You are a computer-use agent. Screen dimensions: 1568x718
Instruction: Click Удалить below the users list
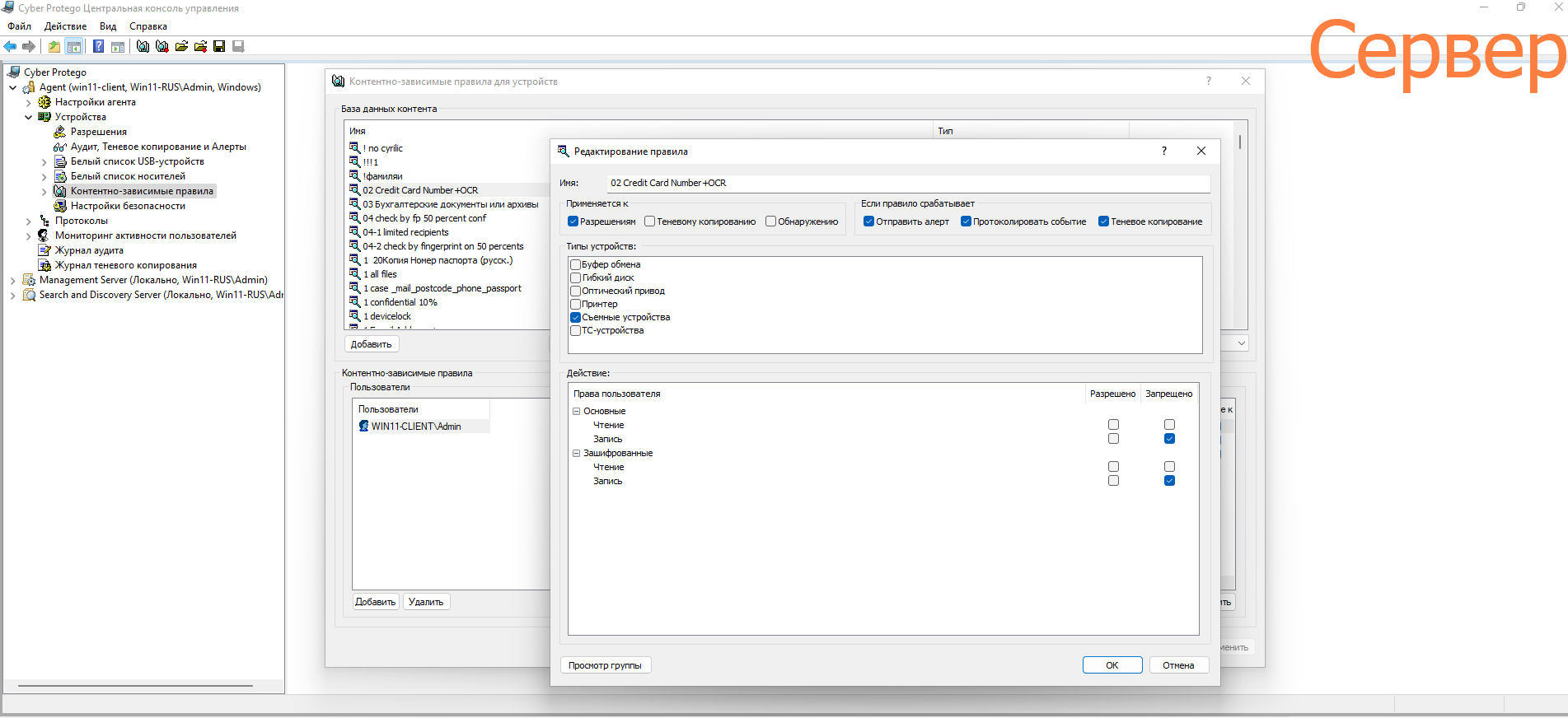coord(426,602)
